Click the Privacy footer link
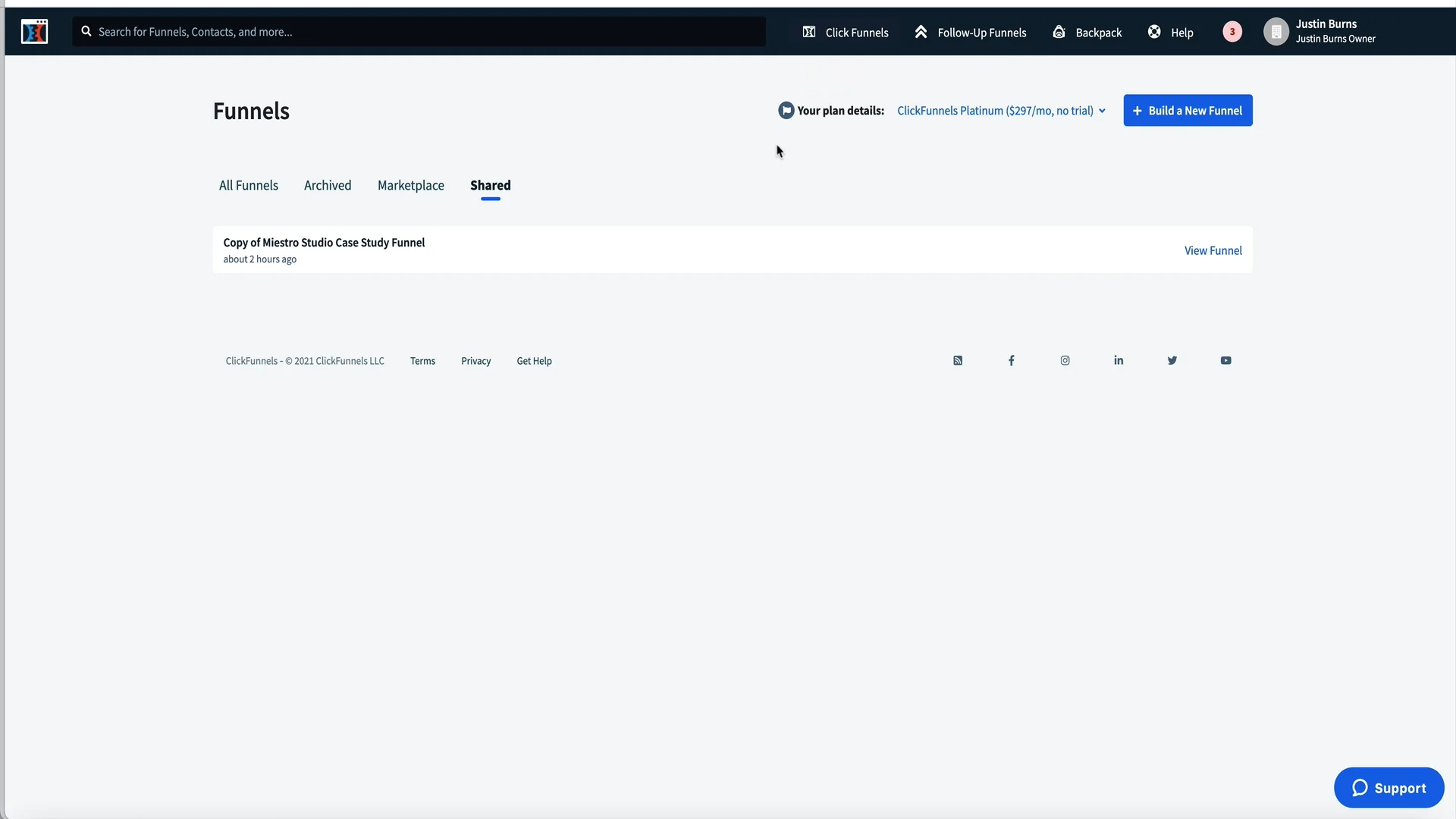Viewport: 1456px width, 819px height. point(476,362)
